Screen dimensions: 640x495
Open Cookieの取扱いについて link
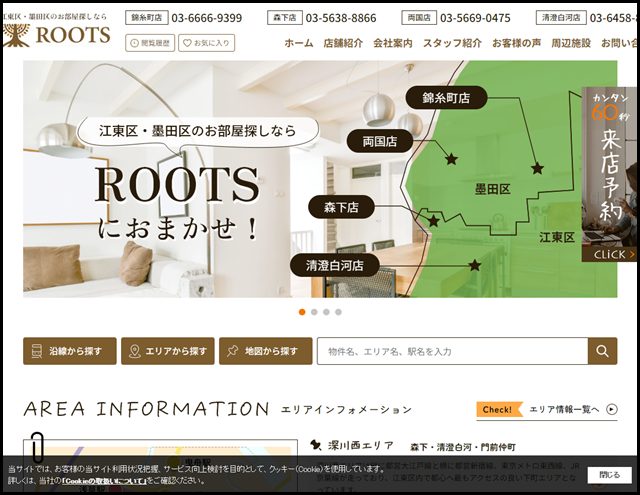tap(104, 481)
